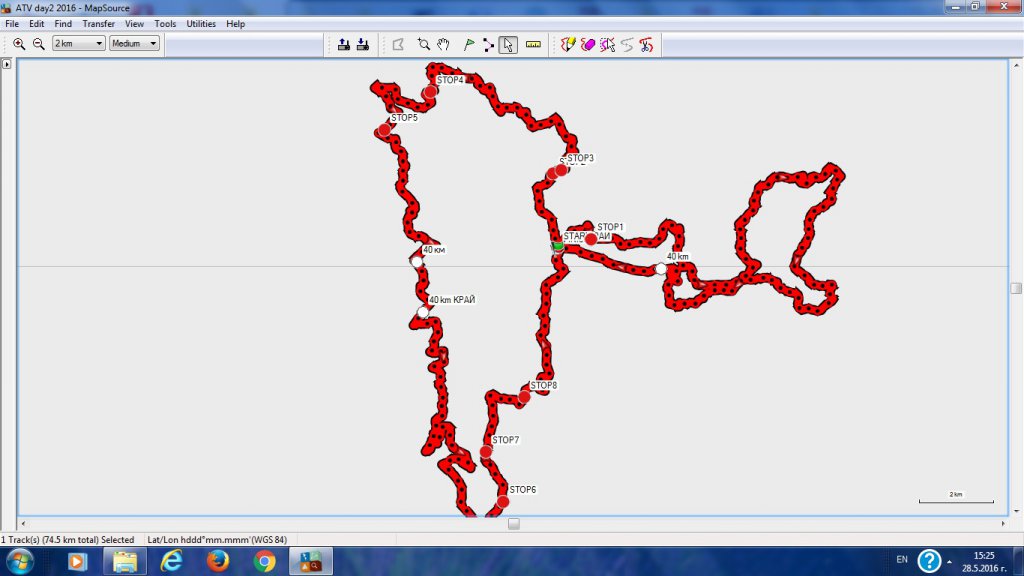This screenshot has height=576, width=1024.
Task: Open Google Chrome from the taskbar
Action: [264, 561]
